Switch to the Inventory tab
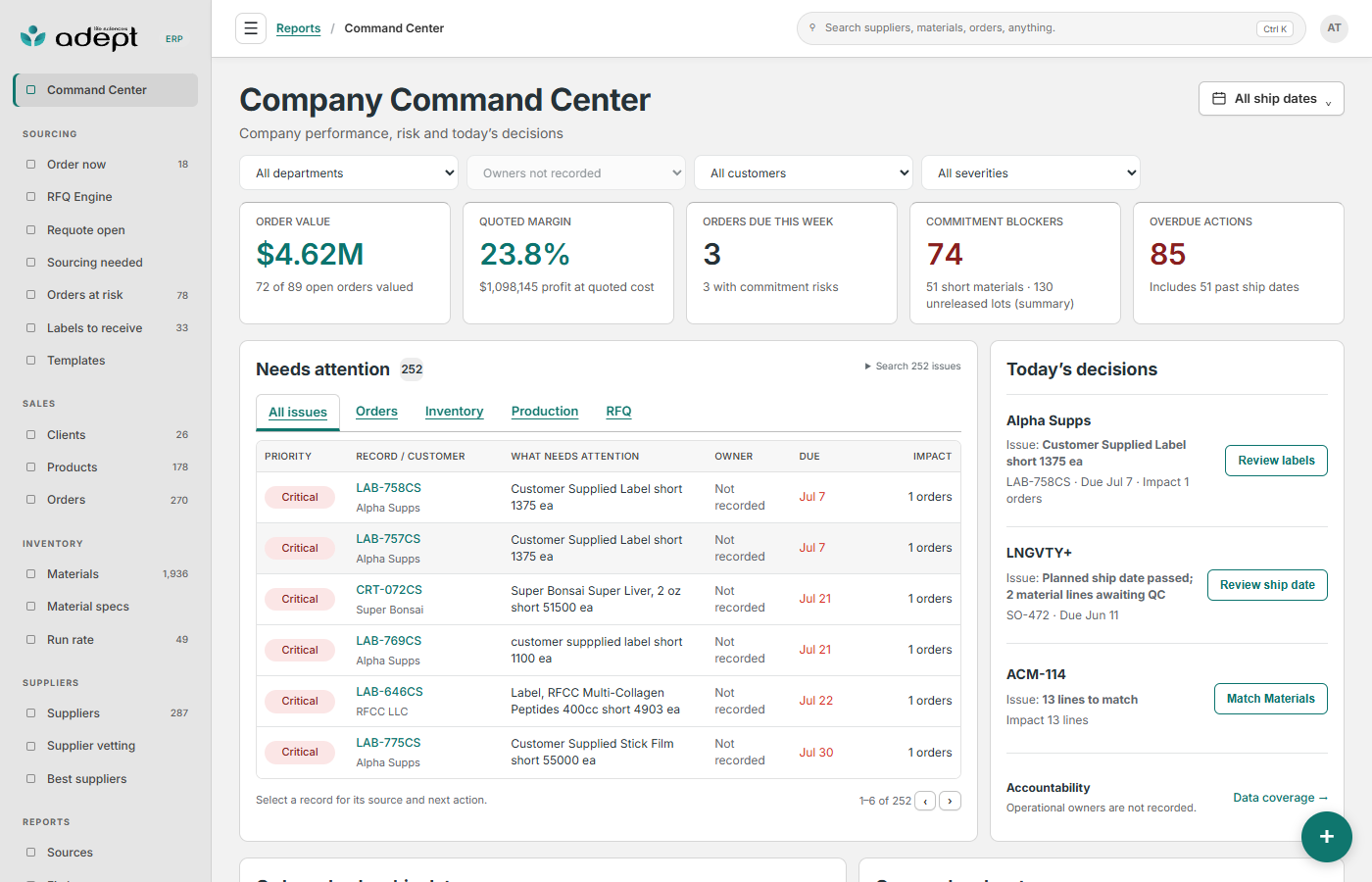 click(454, 412)
